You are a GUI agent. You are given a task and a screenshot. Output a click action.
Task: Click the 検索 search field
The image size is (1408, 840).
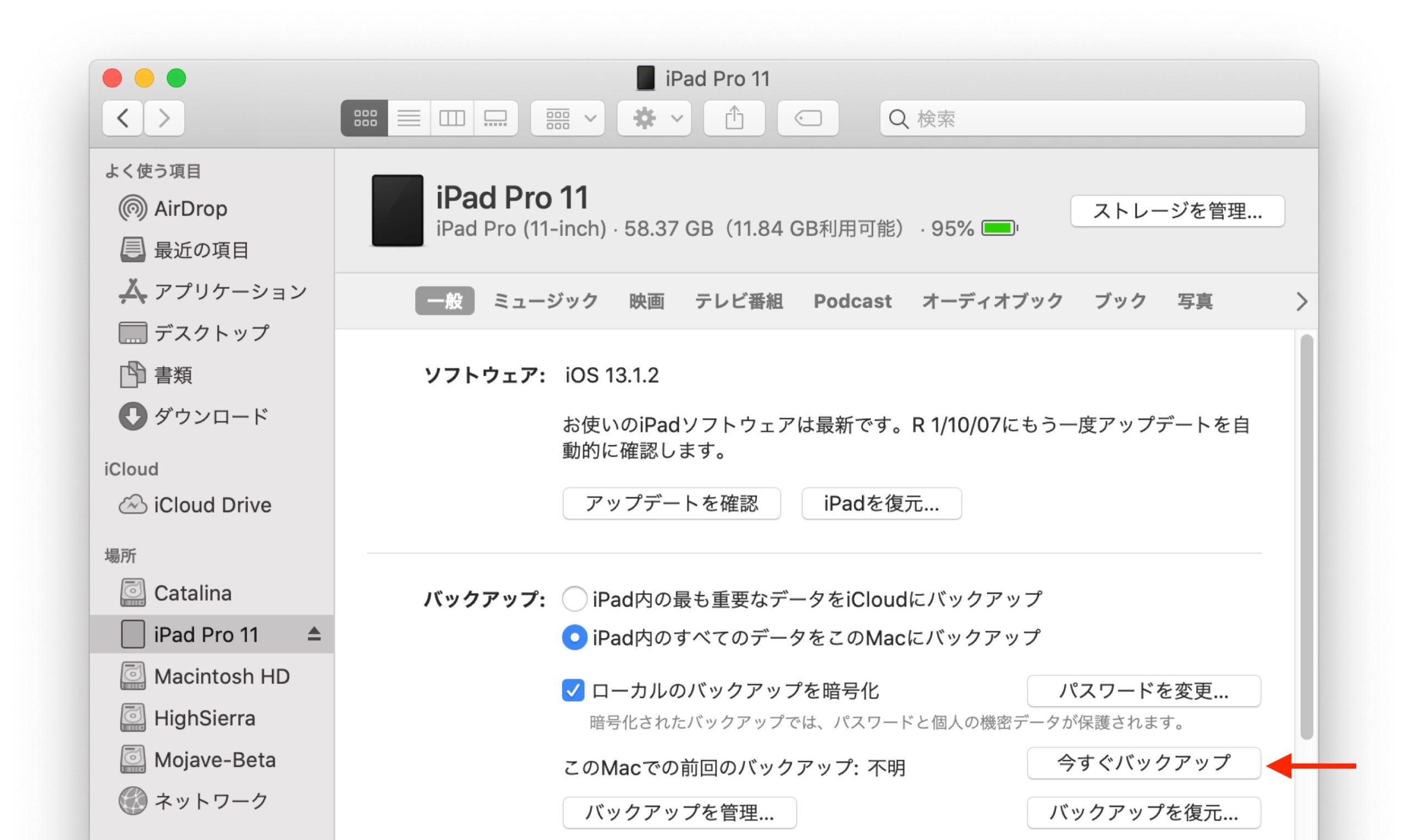tap(1093, 118)
